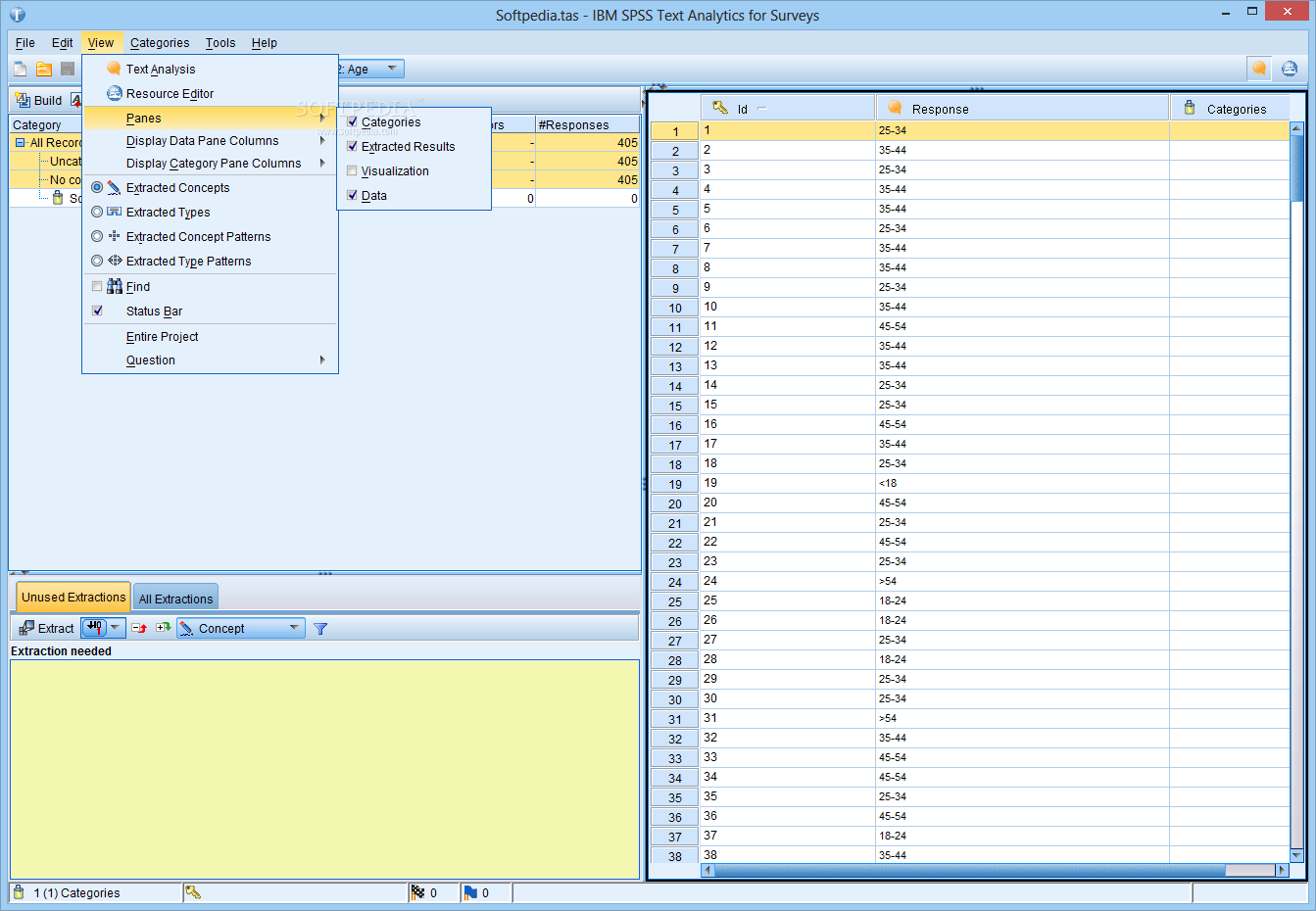This screenshot has height=911, width=1316.
Task: Click the status bar blue flag icon
Action: pyautogui.click(x=470, y=892)
